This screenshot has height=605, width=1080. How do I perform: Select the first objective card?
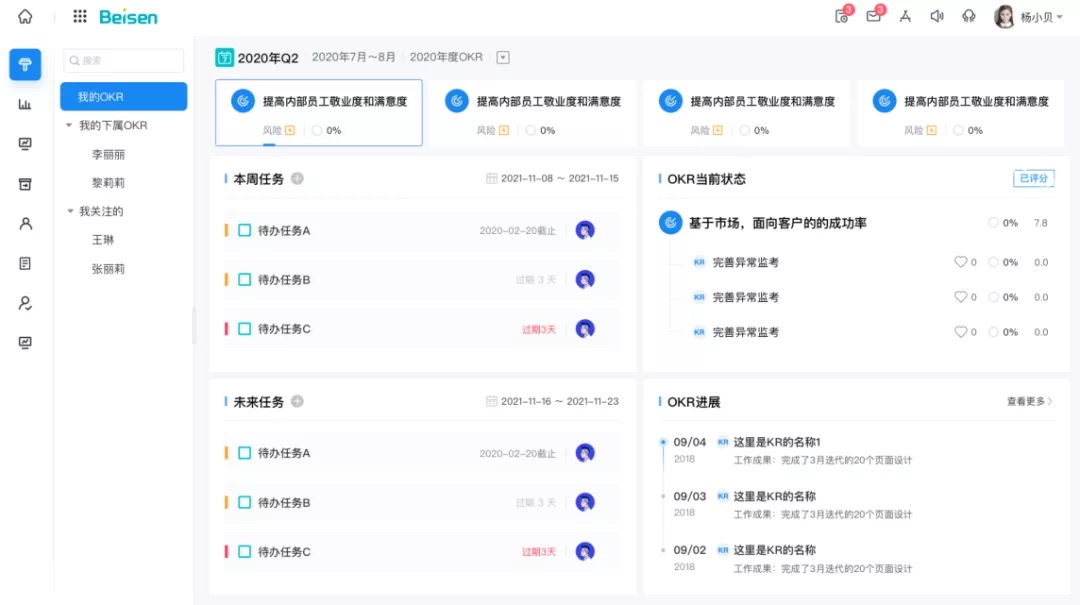click(x=319, y=112)
